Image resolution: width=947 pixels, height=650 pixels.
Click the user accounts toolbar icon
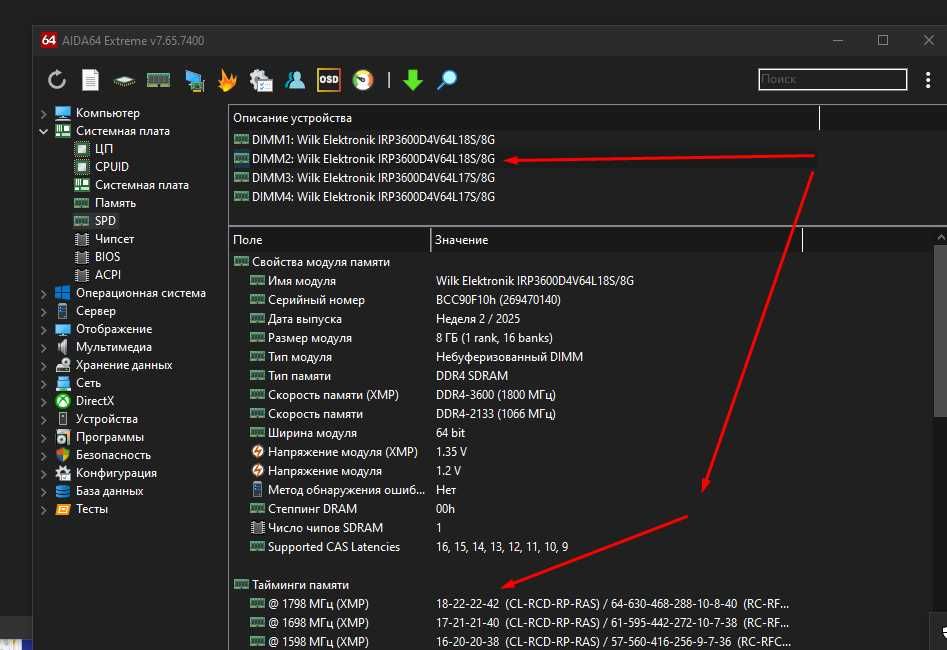[295, 80]
